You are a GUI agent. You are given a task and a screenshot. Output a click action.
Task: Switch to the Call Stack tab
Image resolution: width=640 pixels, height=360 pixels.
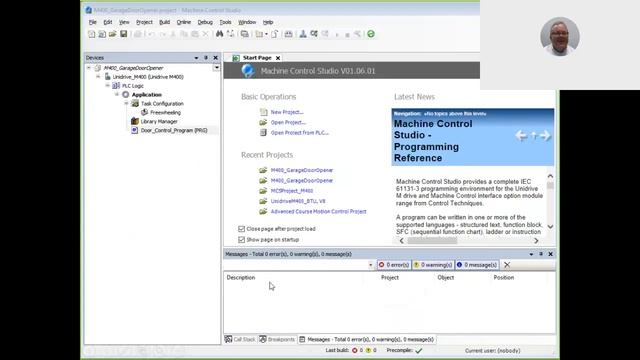click(240, 339)
